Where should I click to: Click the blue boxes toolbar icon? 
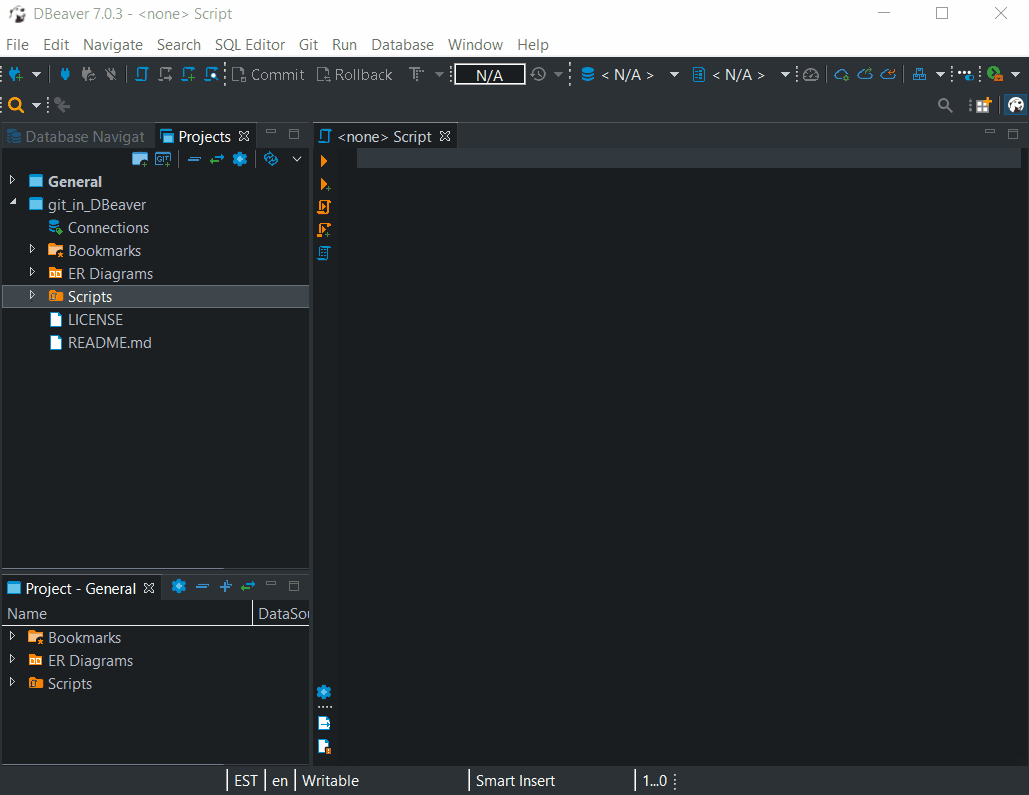[919, 75]
